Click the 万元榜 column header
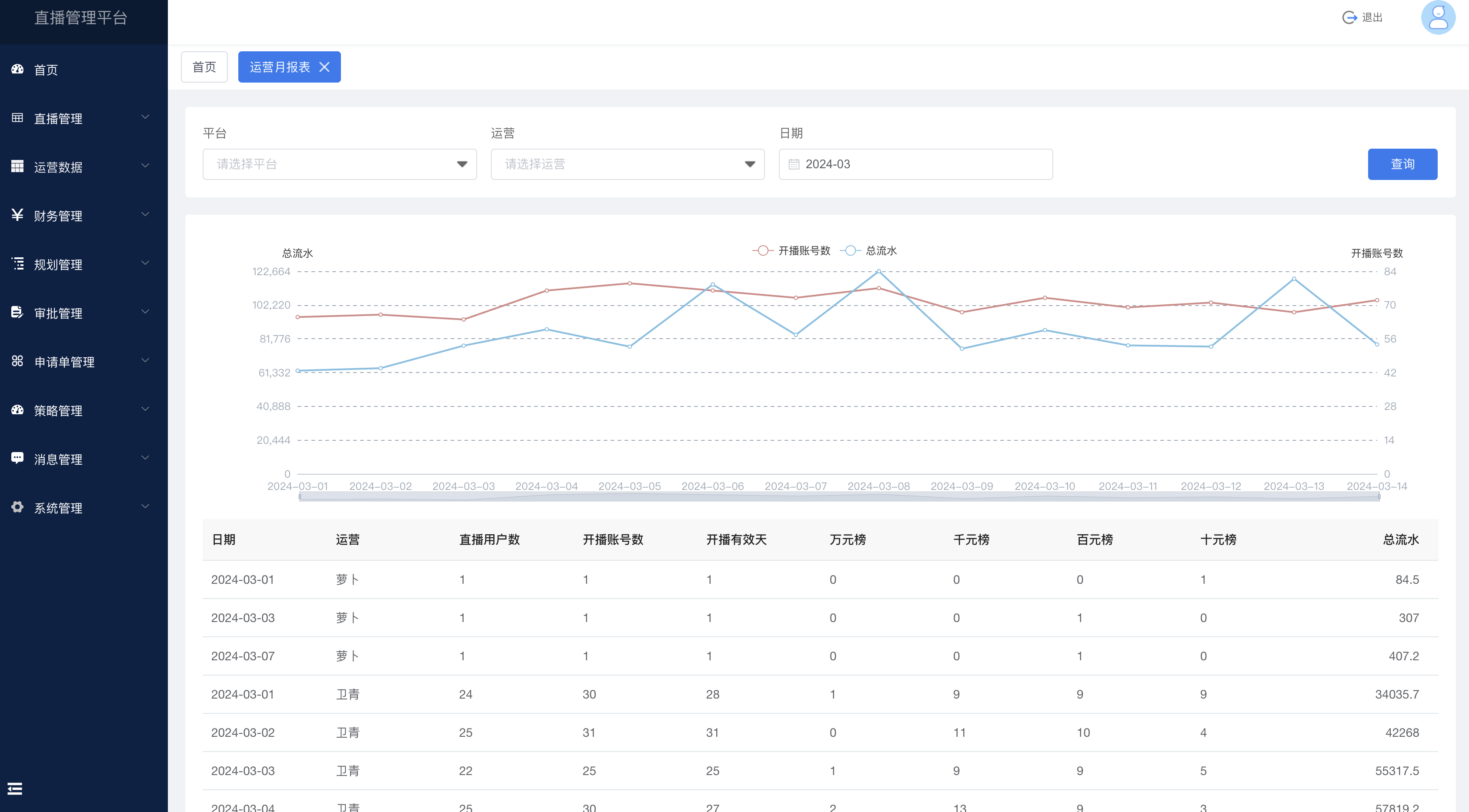 pyautogui.click(x=848, y=539)
